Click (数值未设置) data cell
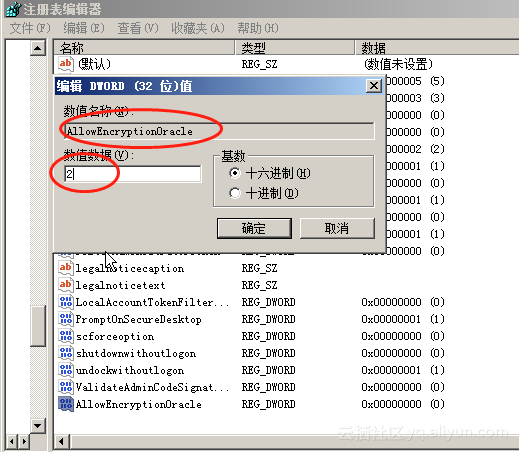Viewport: 519px width, 452px height. point(398,64)
